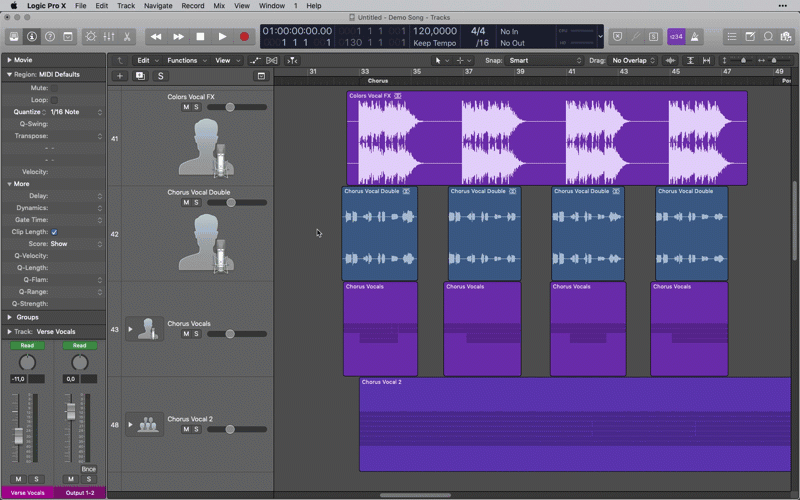The height and width of the screenshot is (500, 800).
Task: Mute the Colors Vocal FX track
Action: point(186,107)
